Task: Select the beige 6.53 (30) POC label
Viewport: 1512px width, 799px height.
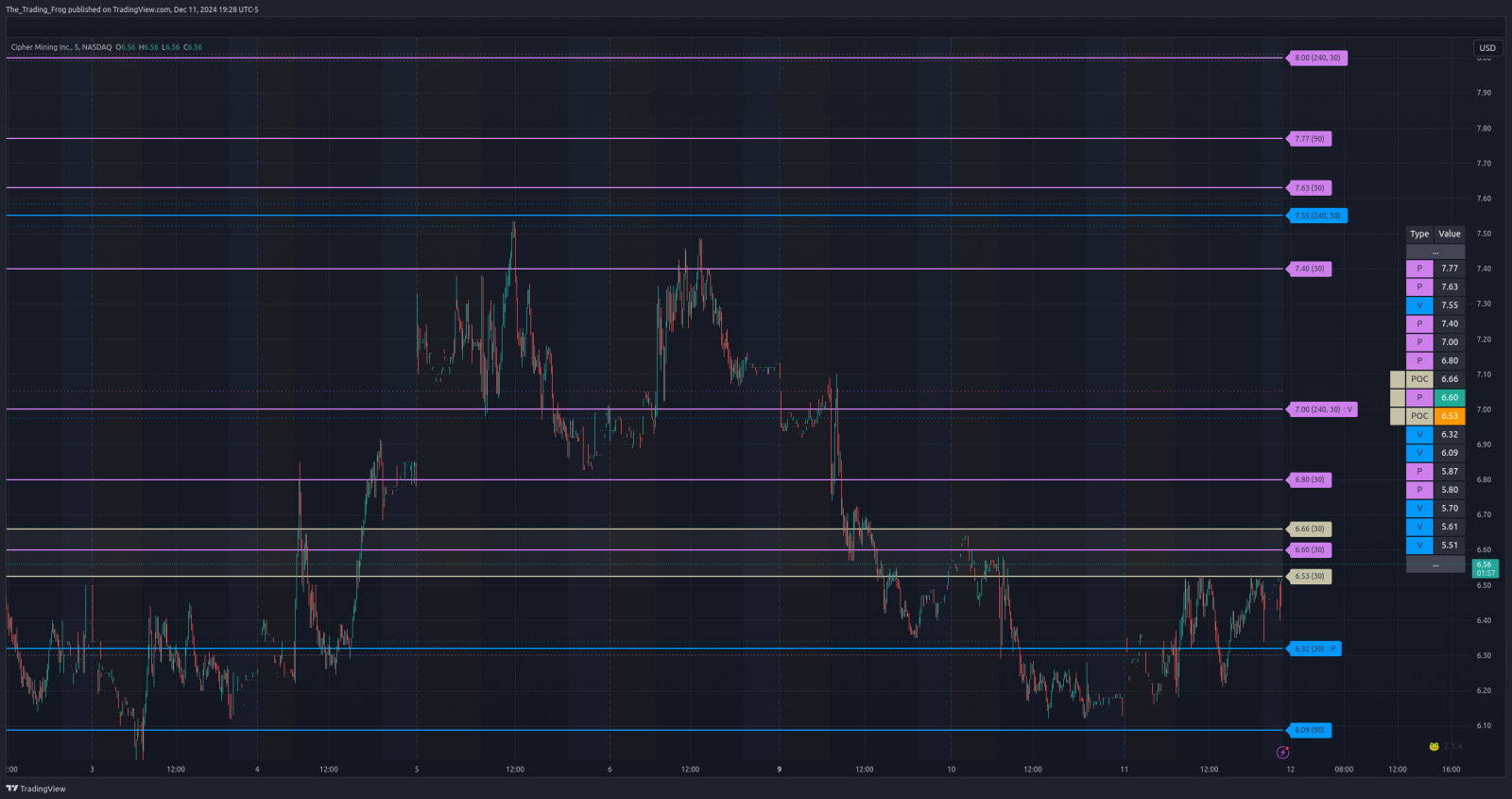Action: [x=1310, y=576]
